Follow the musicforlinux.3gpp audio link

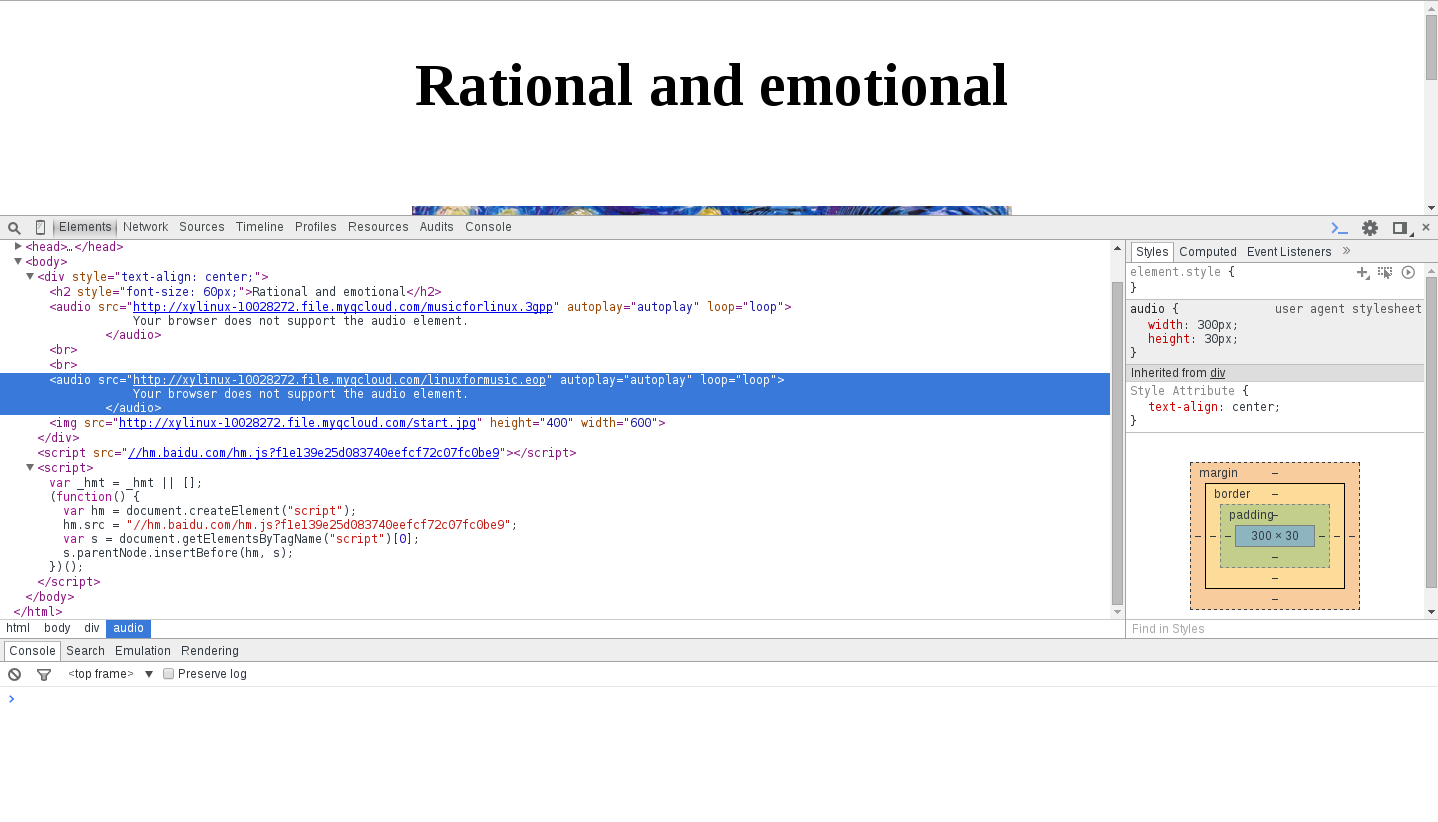(x=343, y=307)
